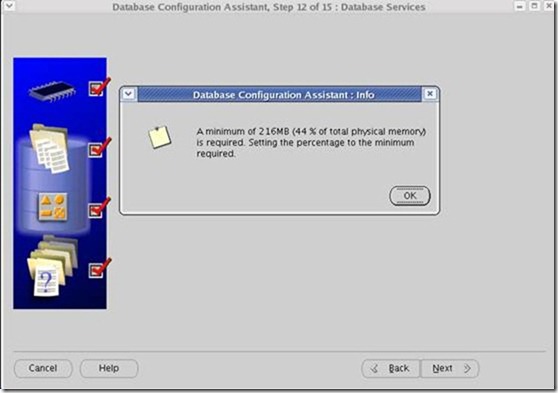Open main window menu arrow in title bar
The image size is (558, 393).
[x=9, y=5]
